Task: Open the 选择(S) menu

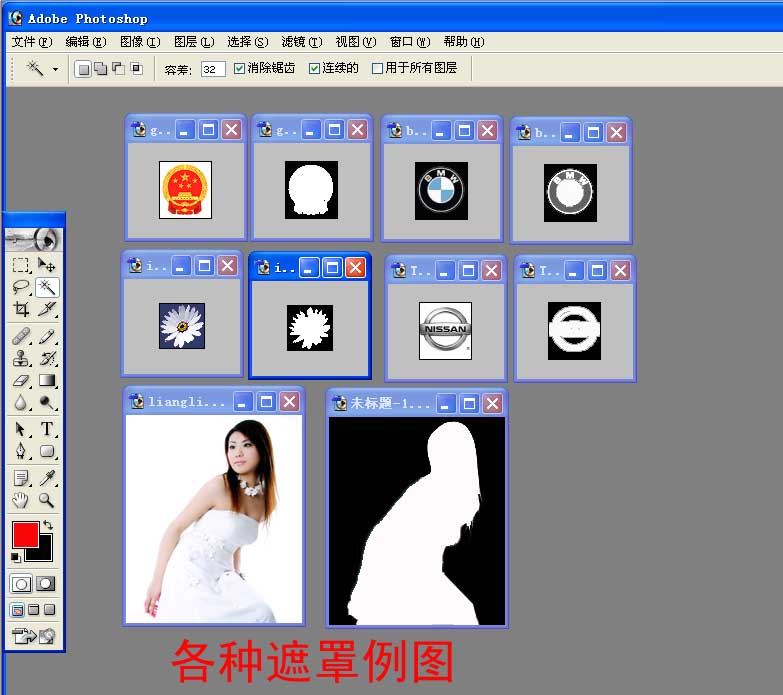Action: tap(248, 42)
